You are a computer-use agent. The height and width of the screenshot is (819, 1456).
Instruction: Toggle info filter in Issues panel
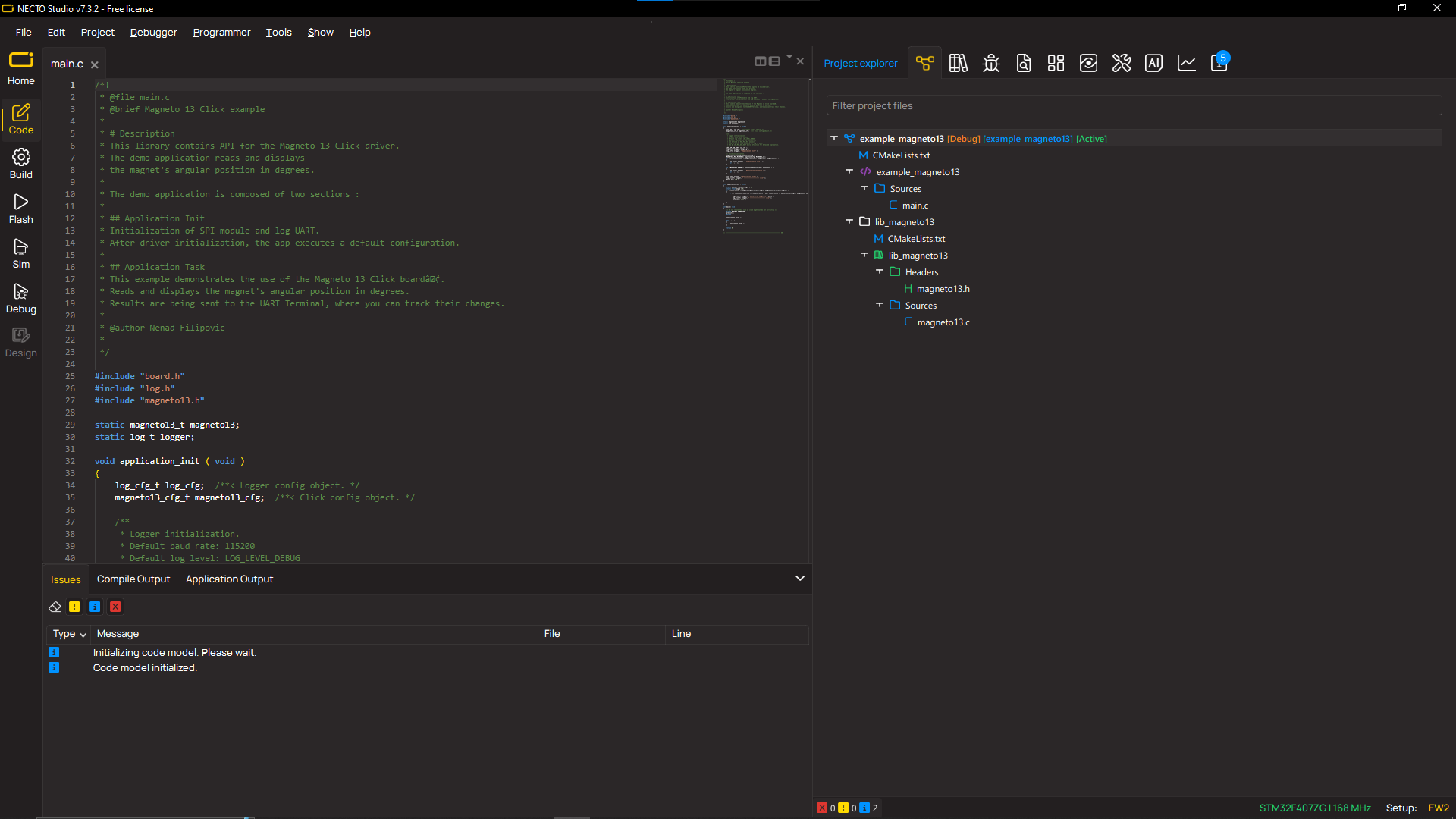(95, 607)
